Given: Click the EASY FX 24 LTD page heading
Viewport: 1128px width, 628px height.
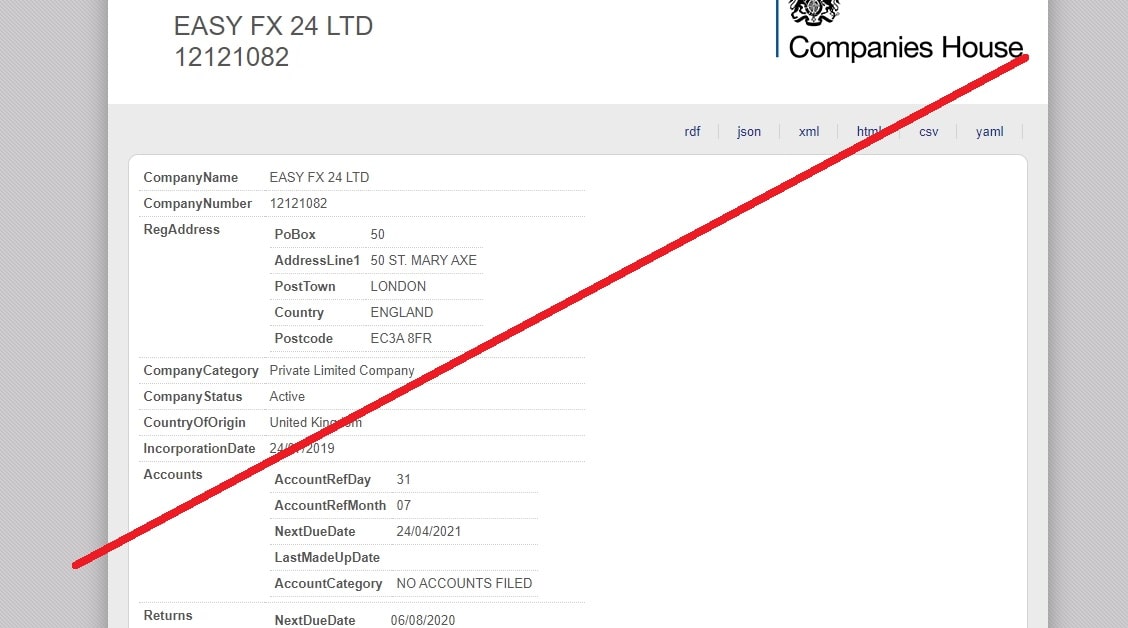Looking at the screenshot, I should (x=273, y=26).
